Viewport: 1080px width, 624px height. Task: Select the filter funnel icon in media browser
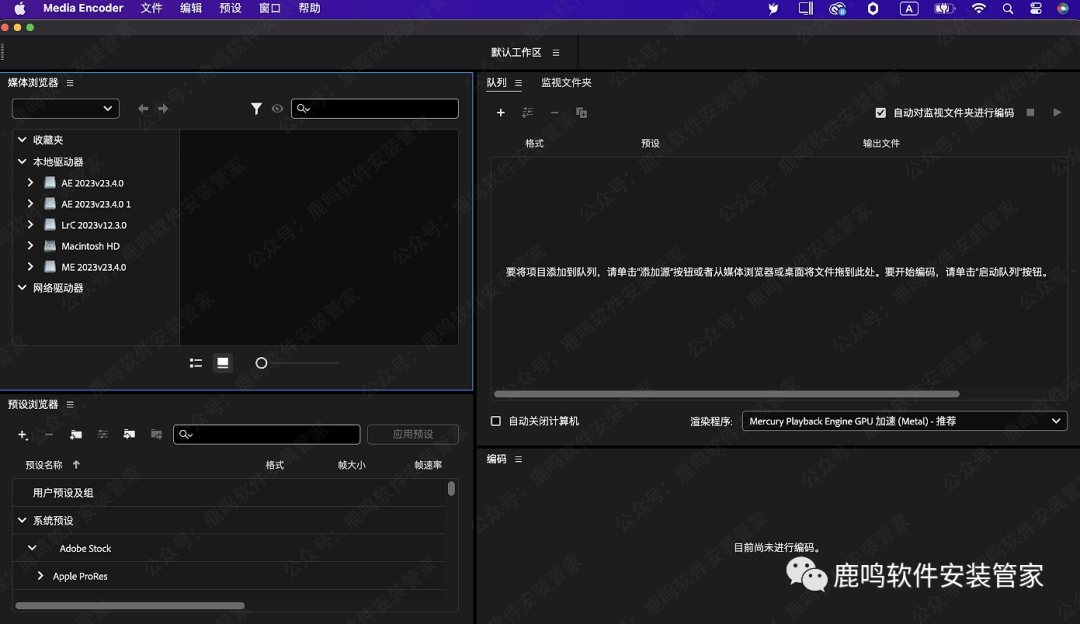256,108
